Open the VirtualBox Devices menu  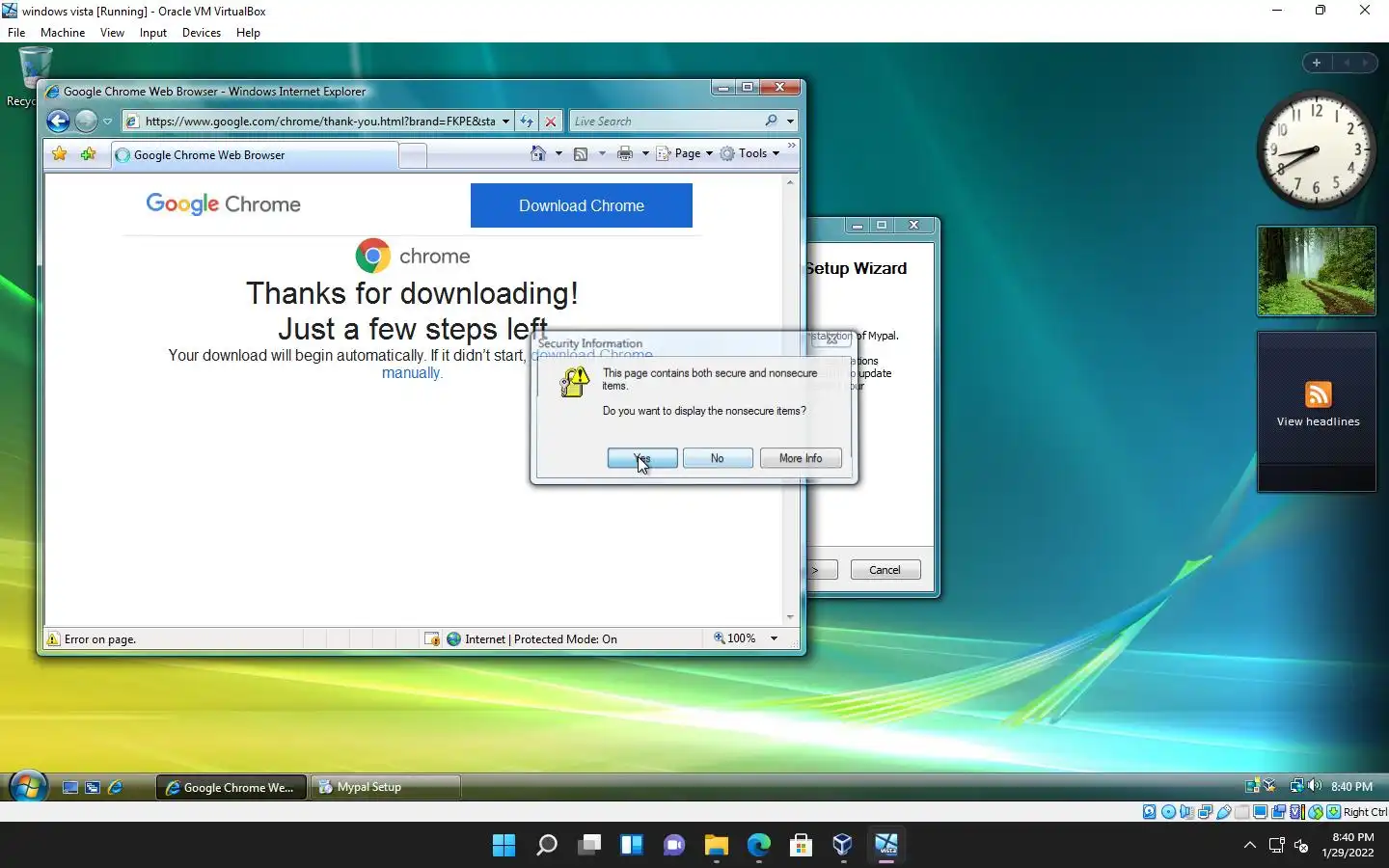(x=202, y=33)
